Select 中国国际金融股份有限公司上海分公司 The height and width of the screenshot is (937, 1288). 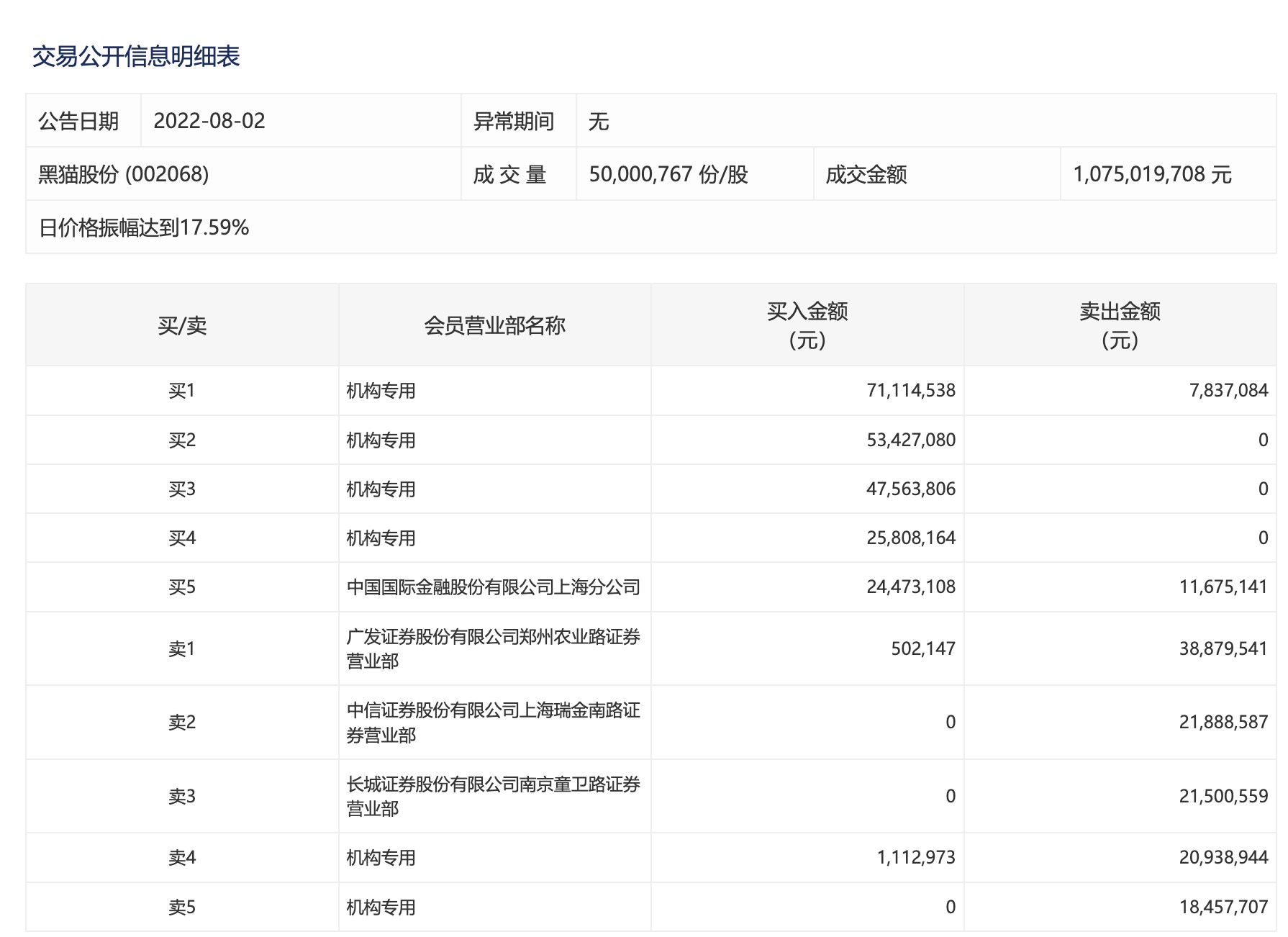494,587
